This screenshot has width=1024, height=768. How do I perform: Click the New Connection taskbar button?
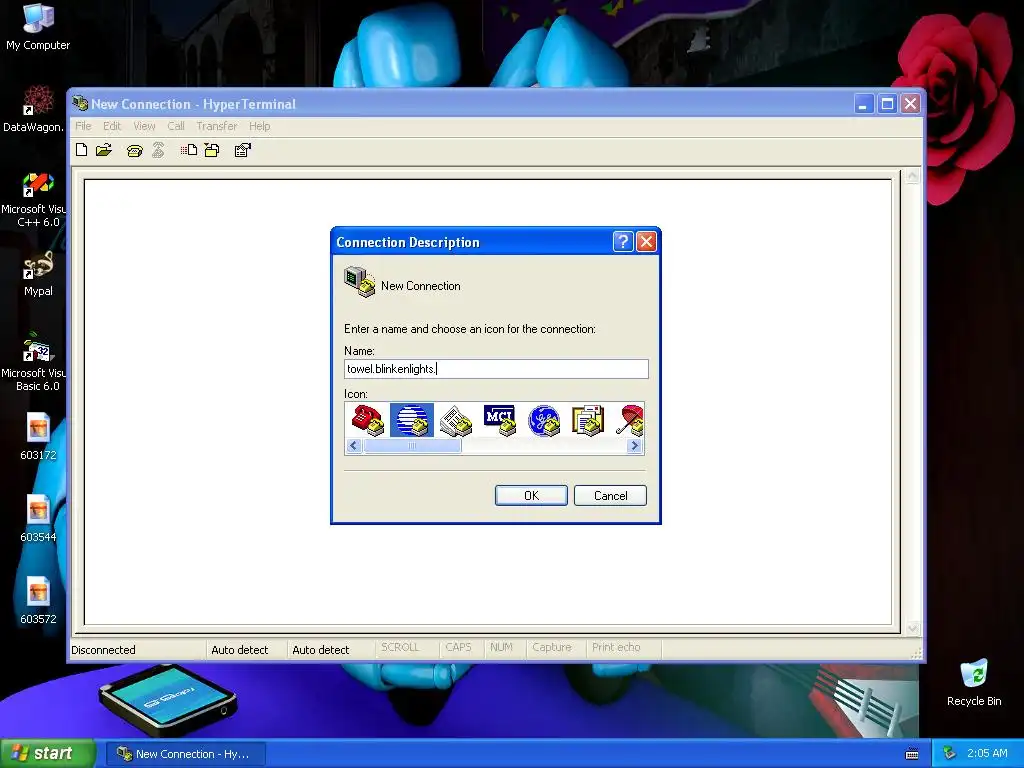[x=185, y=754]
